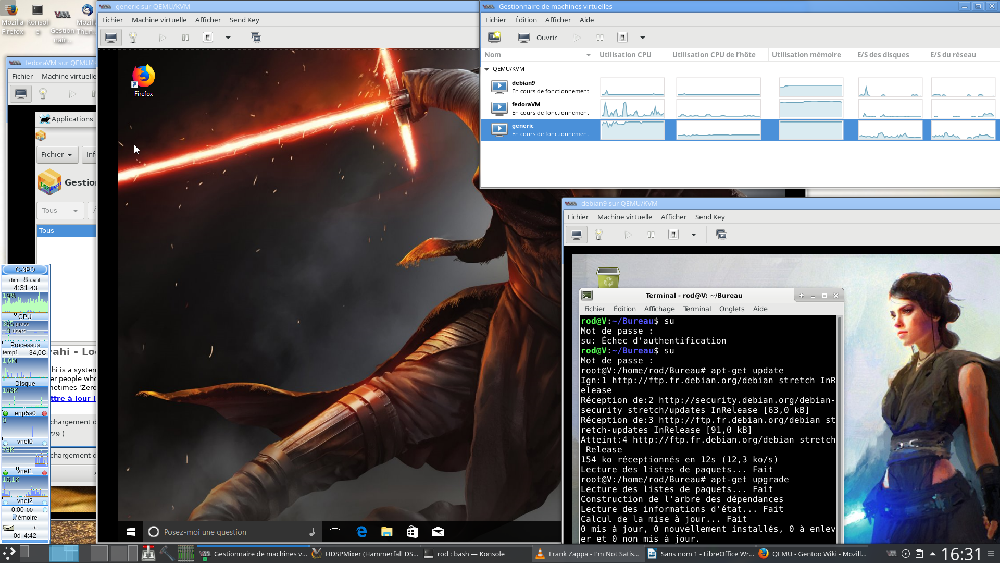Click the 'Ouvrir' button in the machine manager
The width and height of the screenshot is (1000, 563).
coord(538,38)
